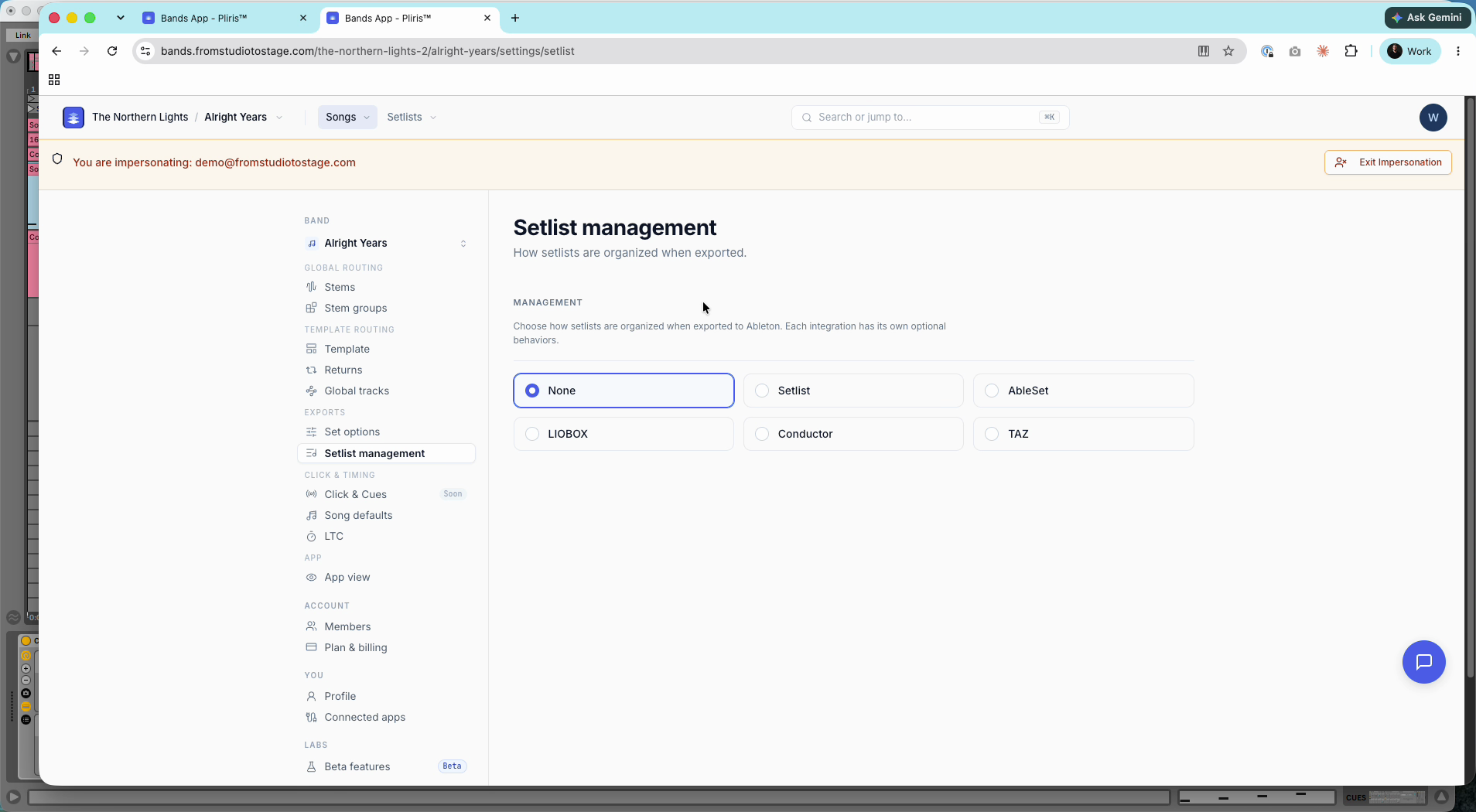This screenshot has width=1476, height=812.
Task: Go back in browser history
Action: (56, 51)
